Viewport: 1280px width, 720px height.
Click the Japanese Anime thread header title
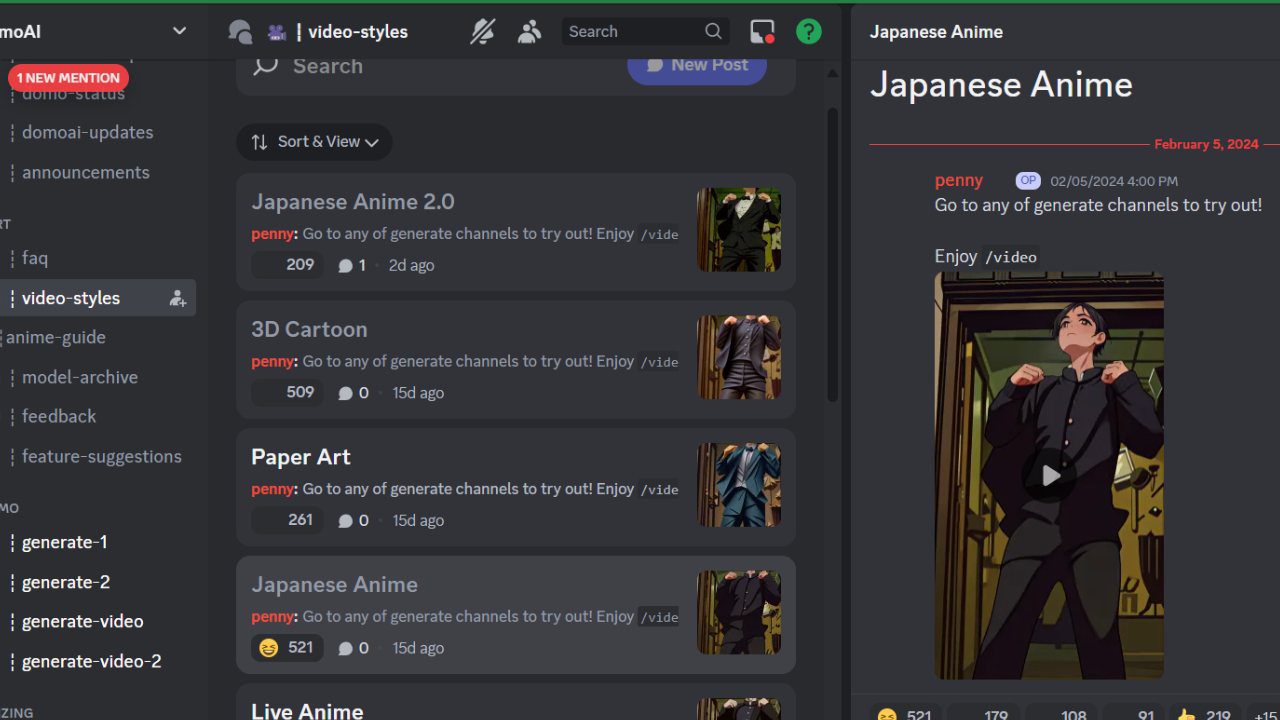pyautogui.click(x=936, y=32)
